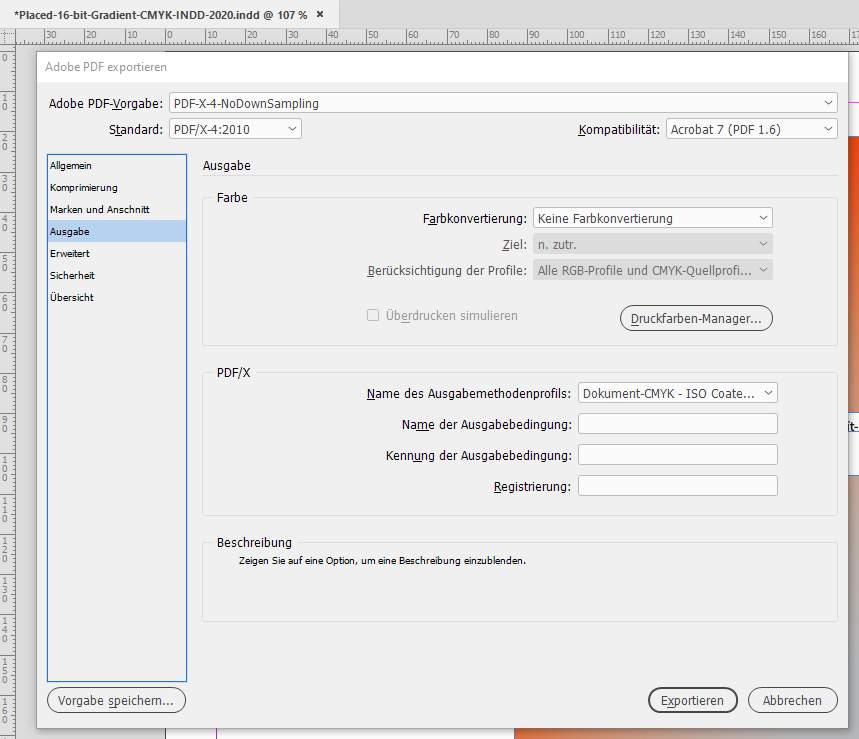Viewport: 859px width, 739px height.
Task: Click the Exportieren button
Action: 692,700
